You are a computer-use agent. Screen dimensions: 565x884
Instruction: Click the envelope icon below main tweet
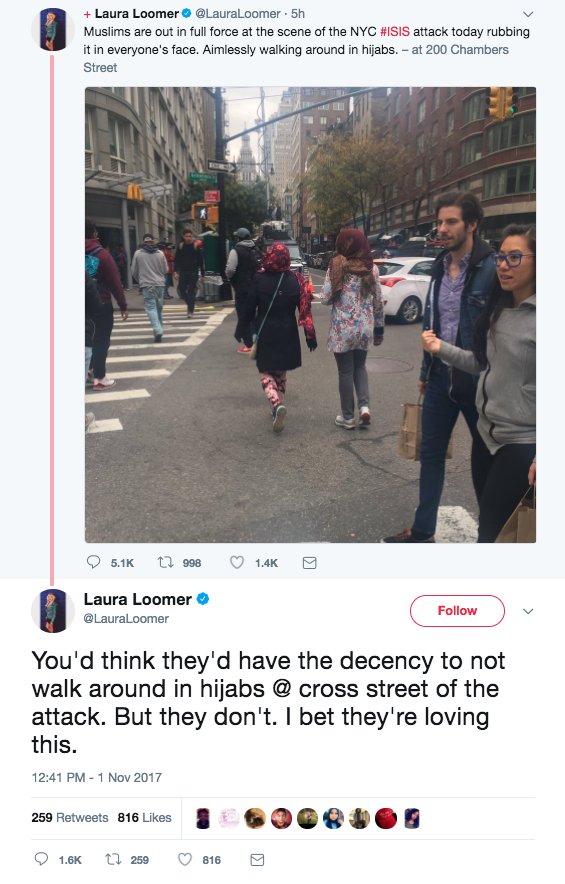(257, 860)
